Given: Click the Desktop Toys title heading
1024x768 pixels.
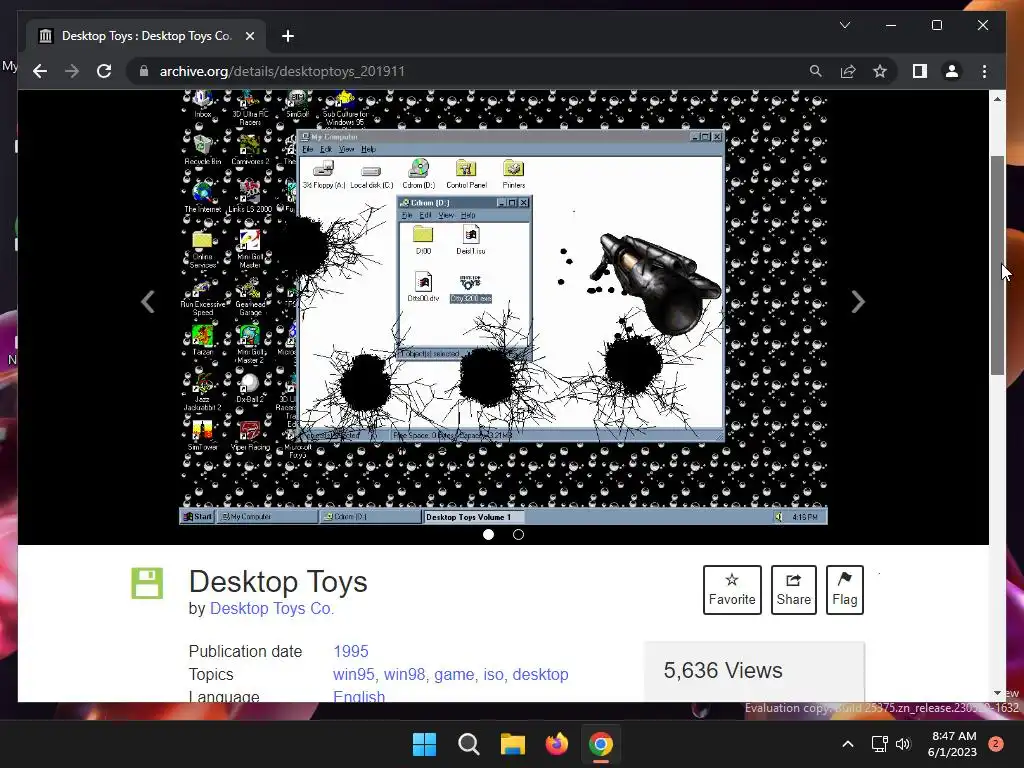Looking at the screenshot, I should tap(278, 581).
